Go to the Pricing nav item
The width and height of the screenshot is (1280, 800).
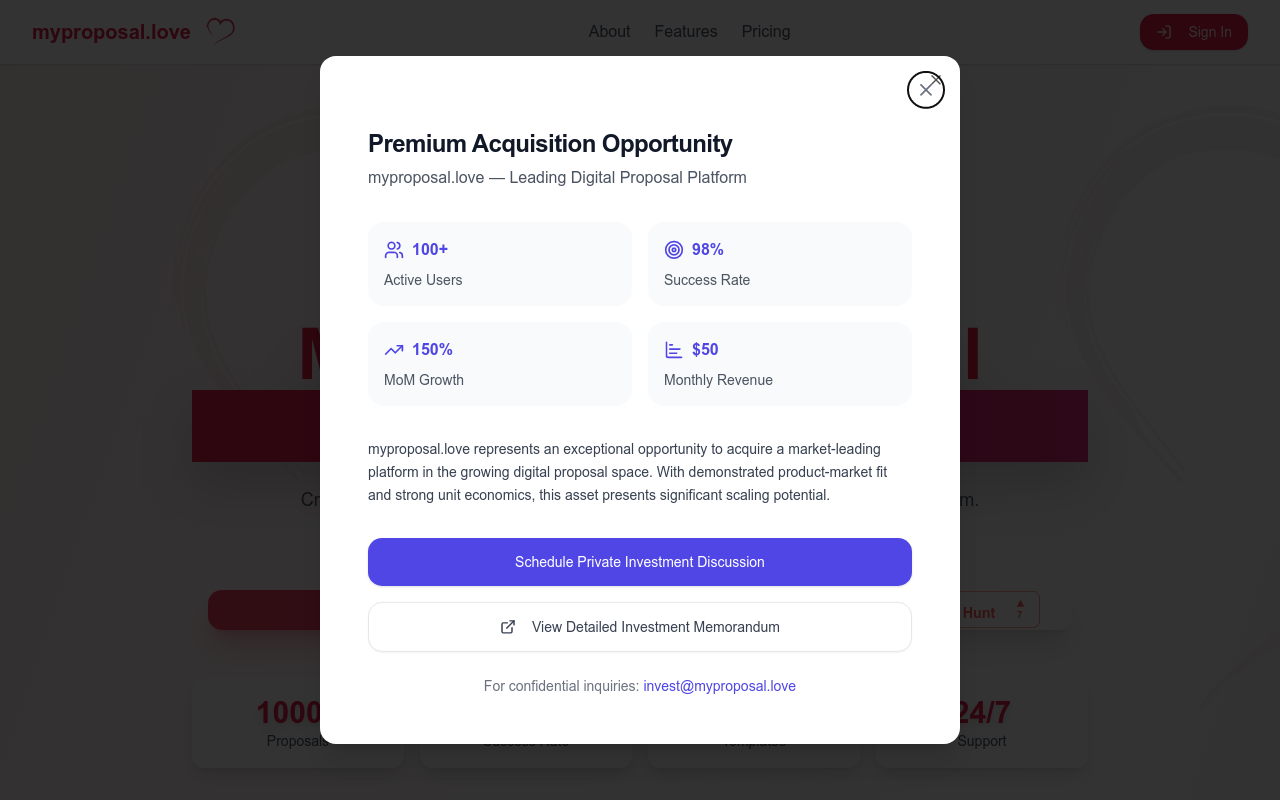tap(766, 31)
